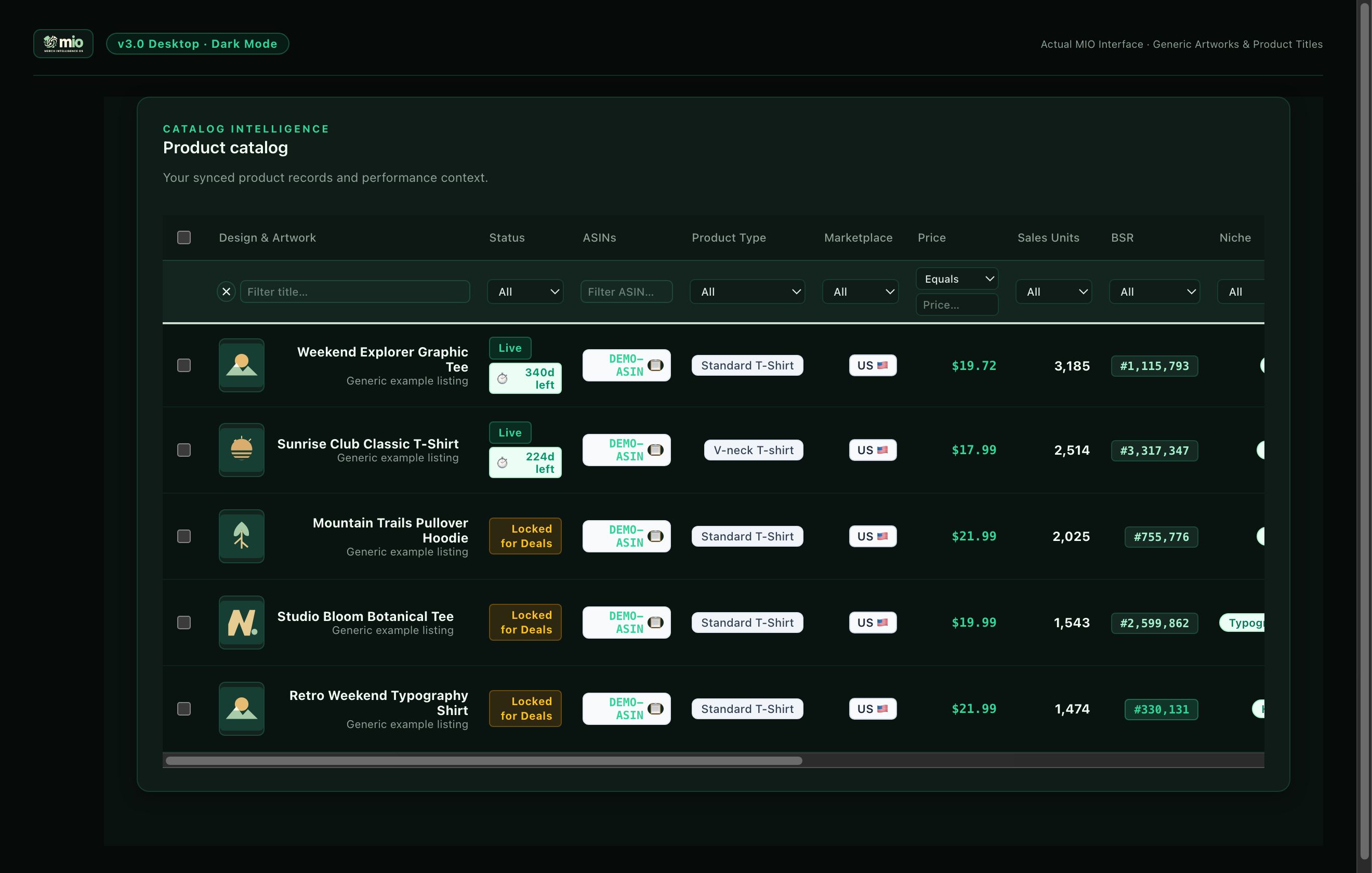Sort by the BSR column header
This screenshot has height=873, width=1372.
[x=1123, y=237]
